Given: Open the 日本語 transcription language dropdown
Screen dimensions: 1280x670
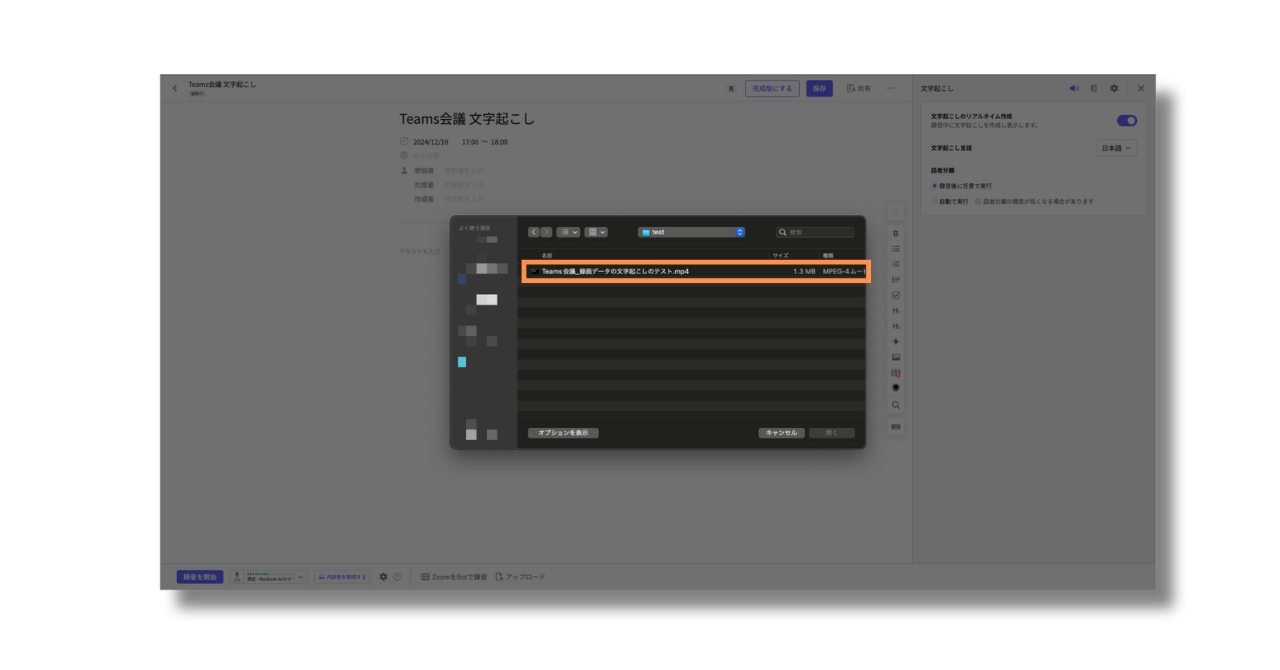Looking at the screenshot, I should point(1116,148).
